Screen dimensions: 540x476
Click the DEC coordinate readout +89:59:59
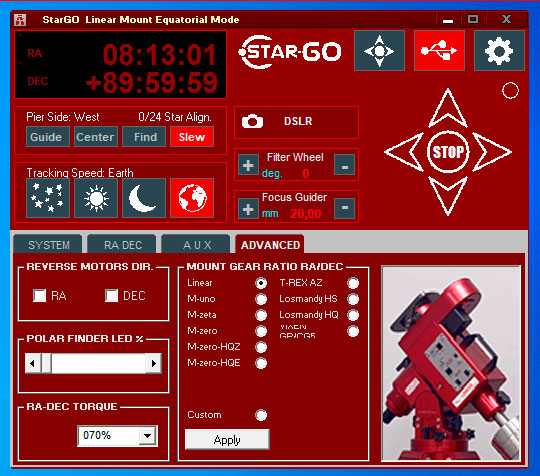point(152,83)
